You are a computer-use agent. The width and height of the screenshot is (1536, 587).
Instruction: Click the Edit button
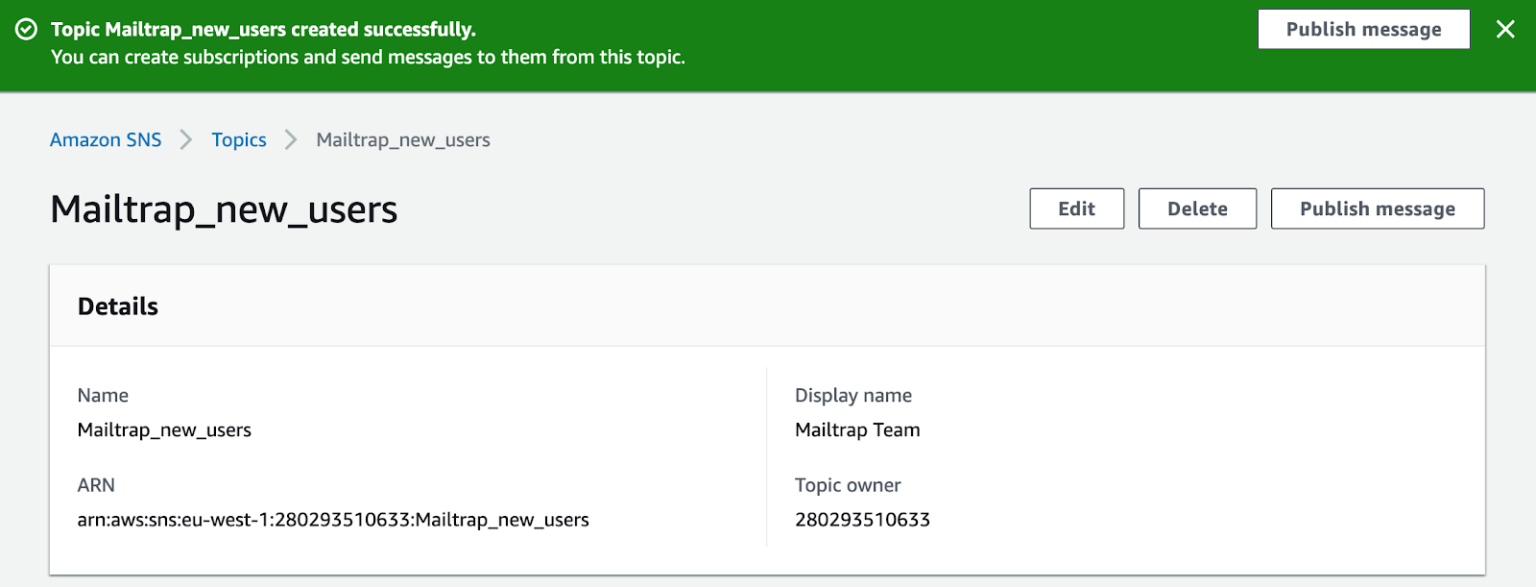pos(1076,208)
